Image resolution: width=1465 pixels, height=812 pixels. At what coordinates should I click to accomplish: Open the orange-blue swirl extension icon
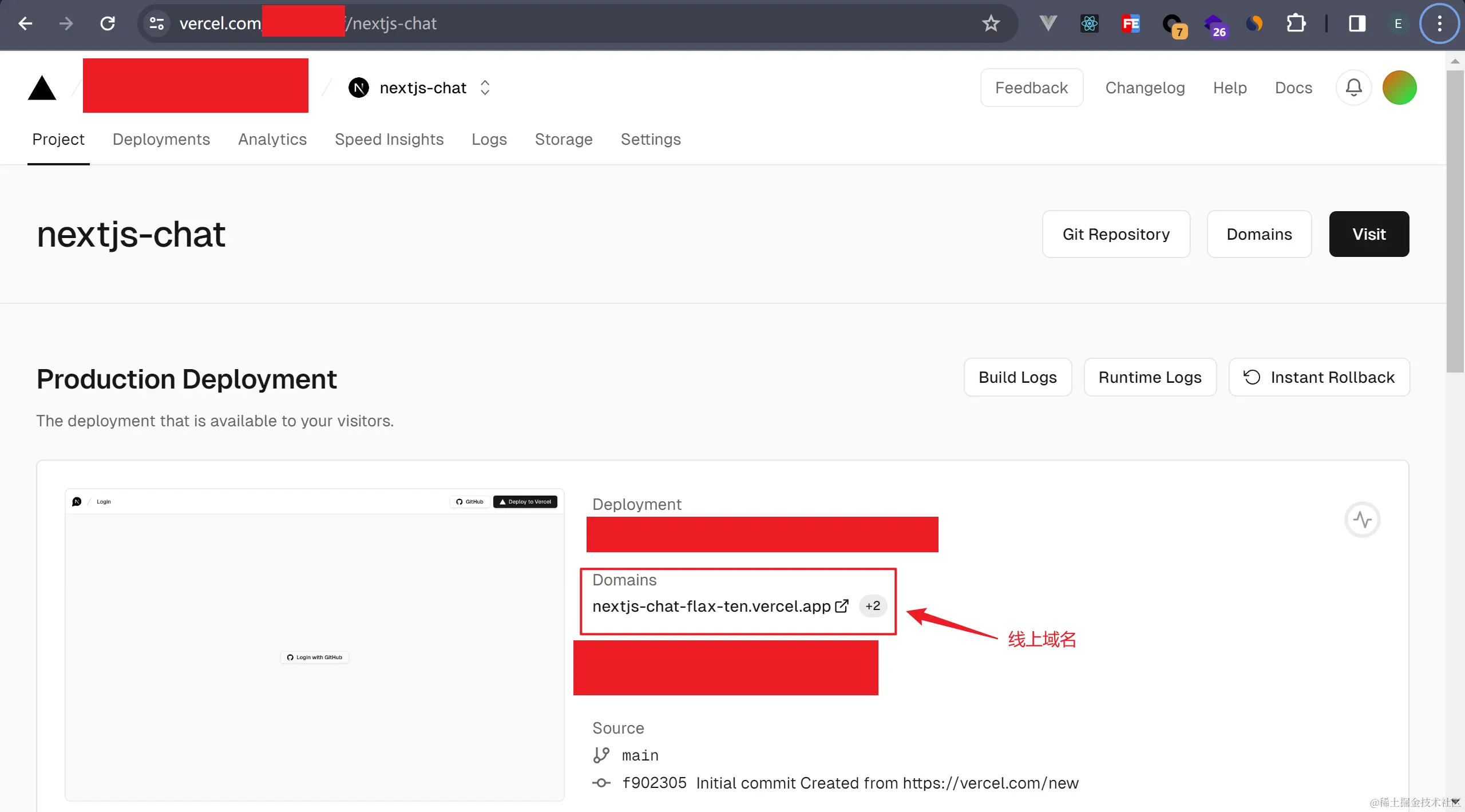click(x=1254, y=23)
